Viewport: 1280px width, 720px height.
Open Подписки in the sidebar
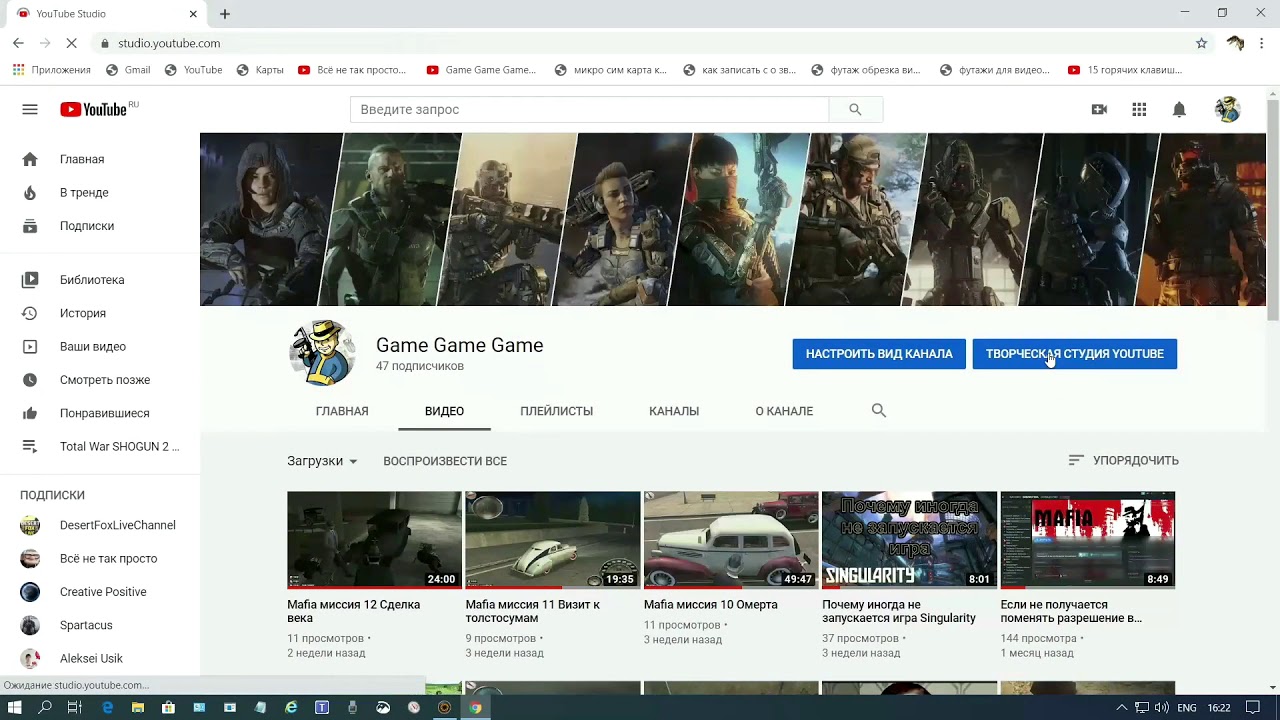point(100,226)
